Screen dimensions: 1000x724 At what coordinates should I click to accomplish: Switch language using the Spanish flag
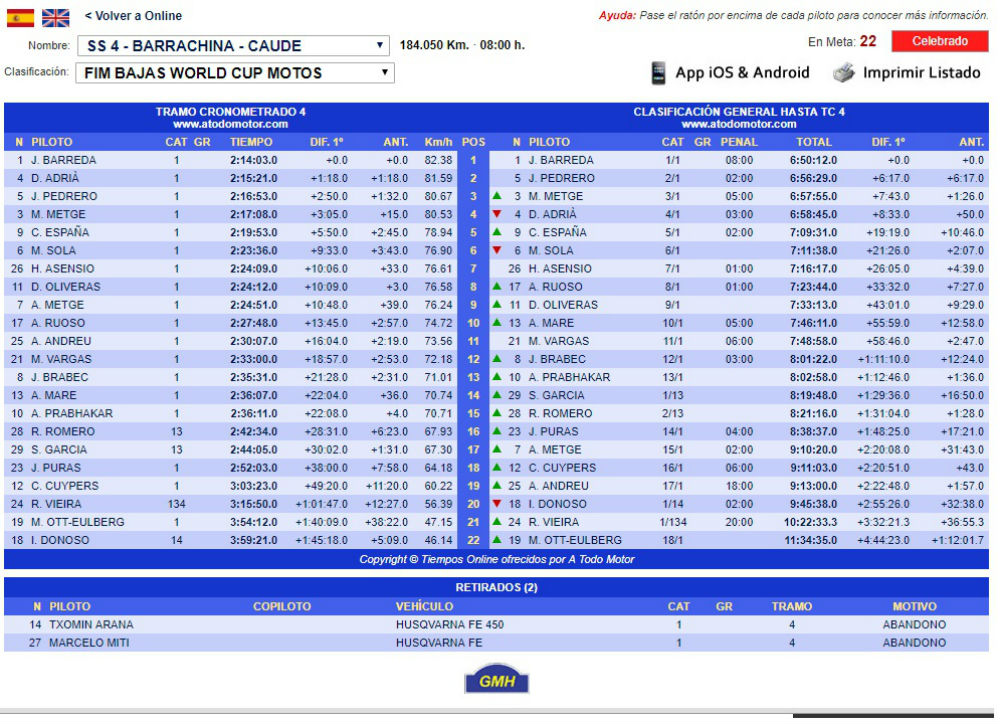coord(20,17)
